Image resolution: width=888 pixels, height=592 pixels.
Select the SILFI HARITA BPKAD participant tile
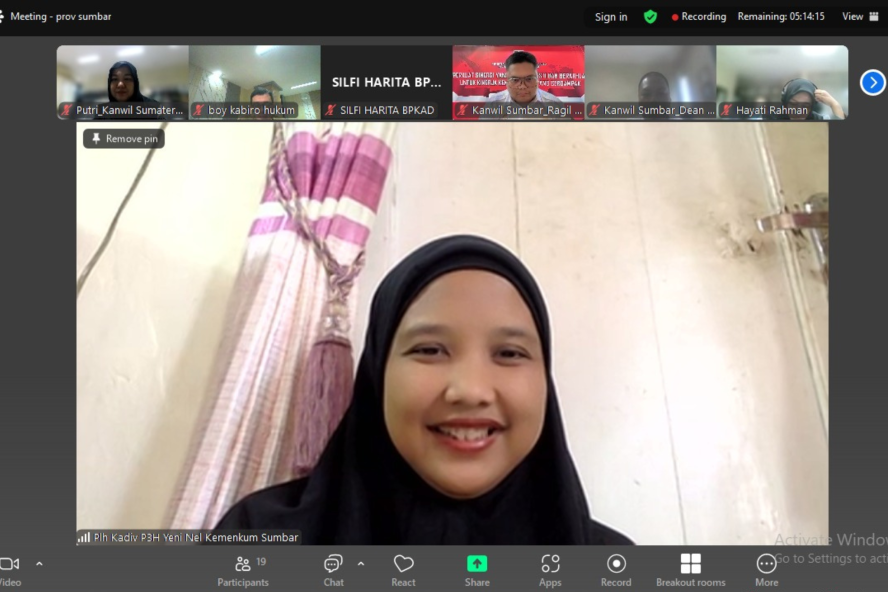(x=386, y=82)
